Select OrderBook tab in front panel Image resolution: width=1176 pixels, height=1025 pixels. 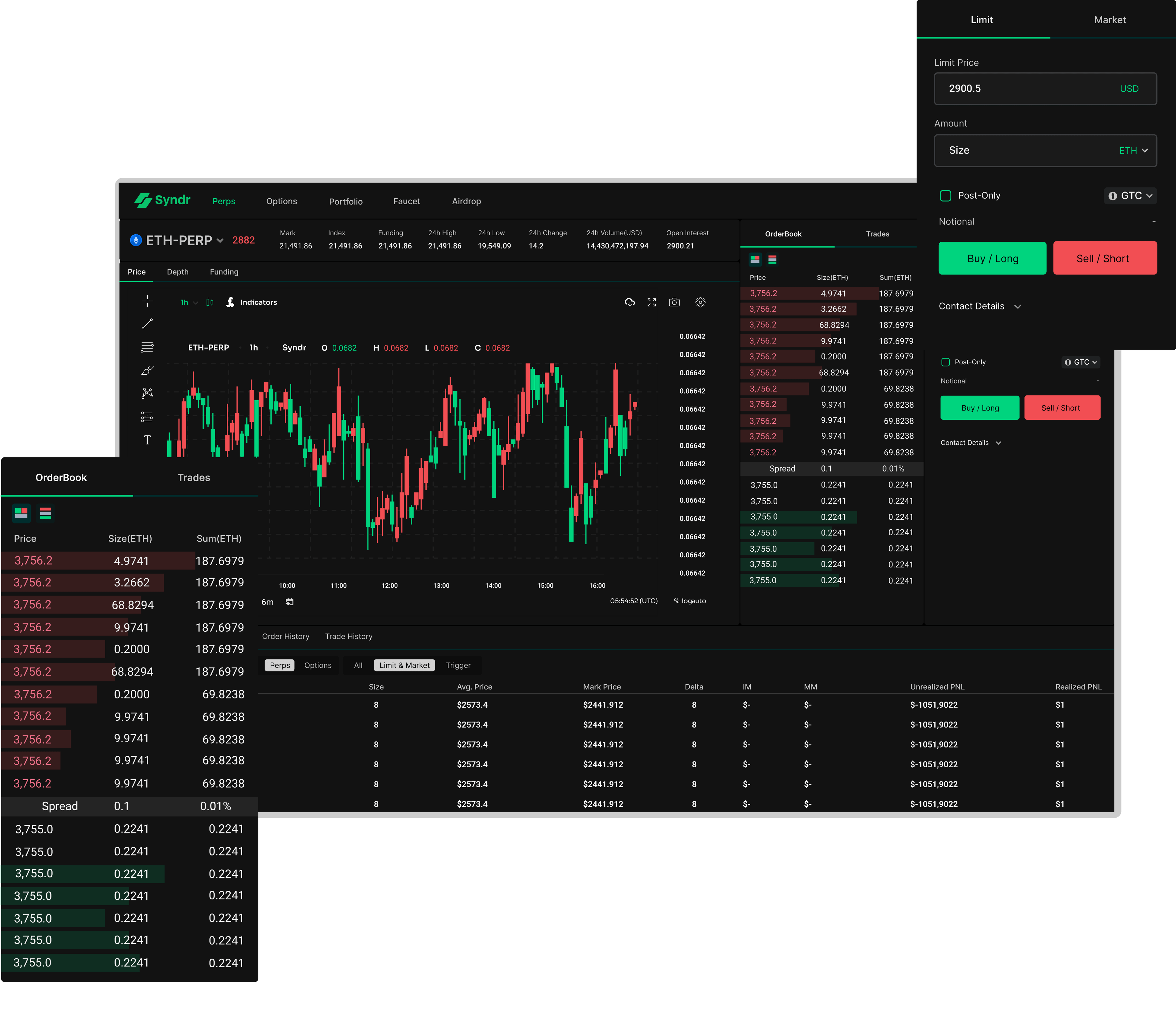[61, 478]
